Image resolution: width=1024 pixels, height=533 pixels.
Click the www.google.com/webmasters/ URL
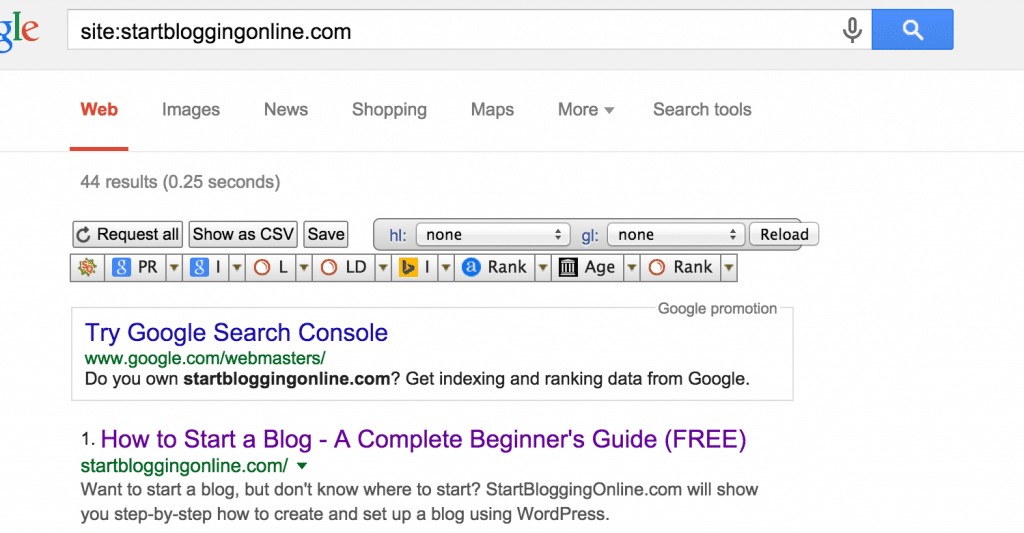coord(205,358)
